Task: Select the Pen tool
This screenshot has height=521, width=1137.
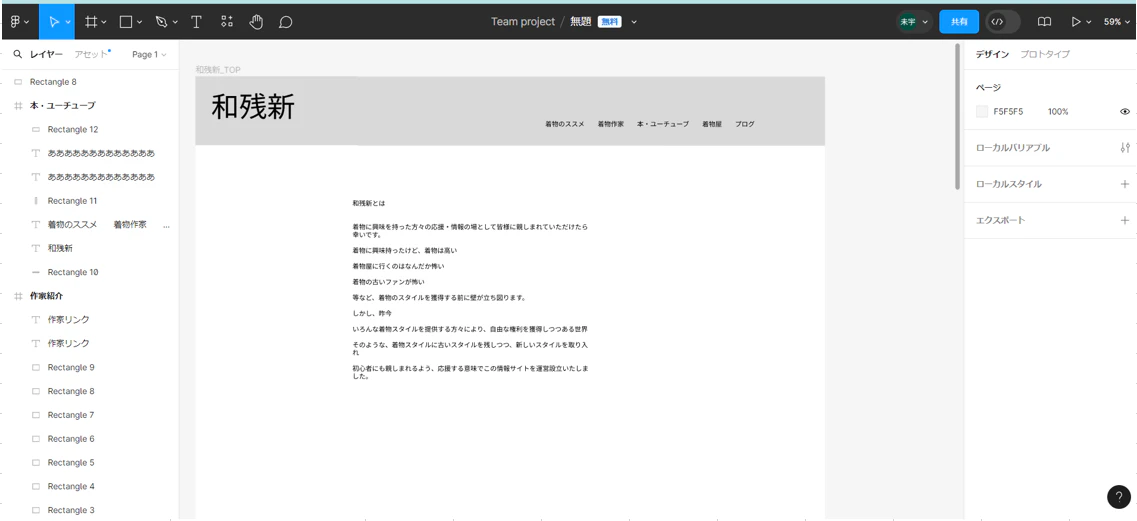Action: pos(162,22)
